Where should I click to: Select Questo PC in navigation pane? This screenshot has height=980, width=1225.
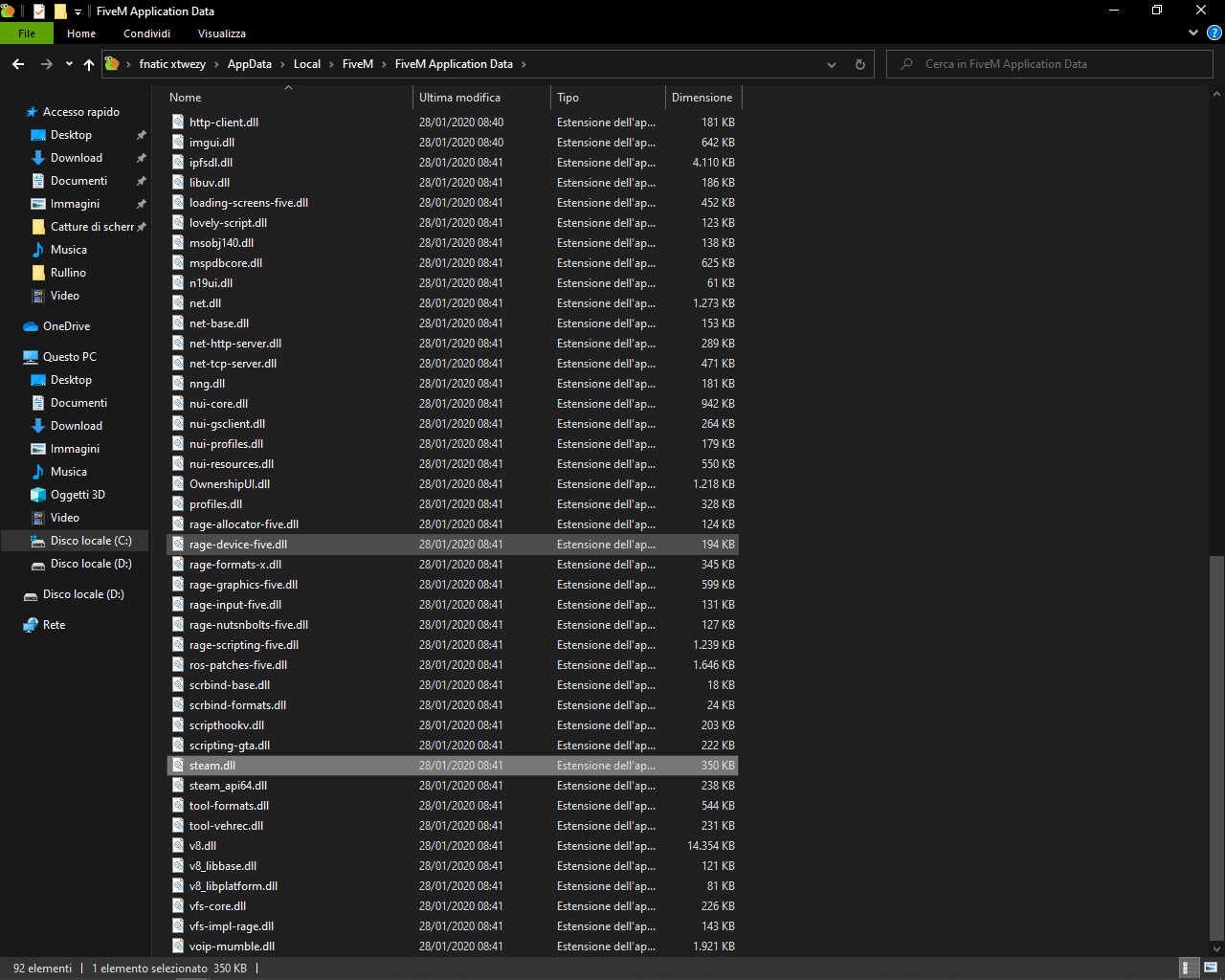point(69,357)
